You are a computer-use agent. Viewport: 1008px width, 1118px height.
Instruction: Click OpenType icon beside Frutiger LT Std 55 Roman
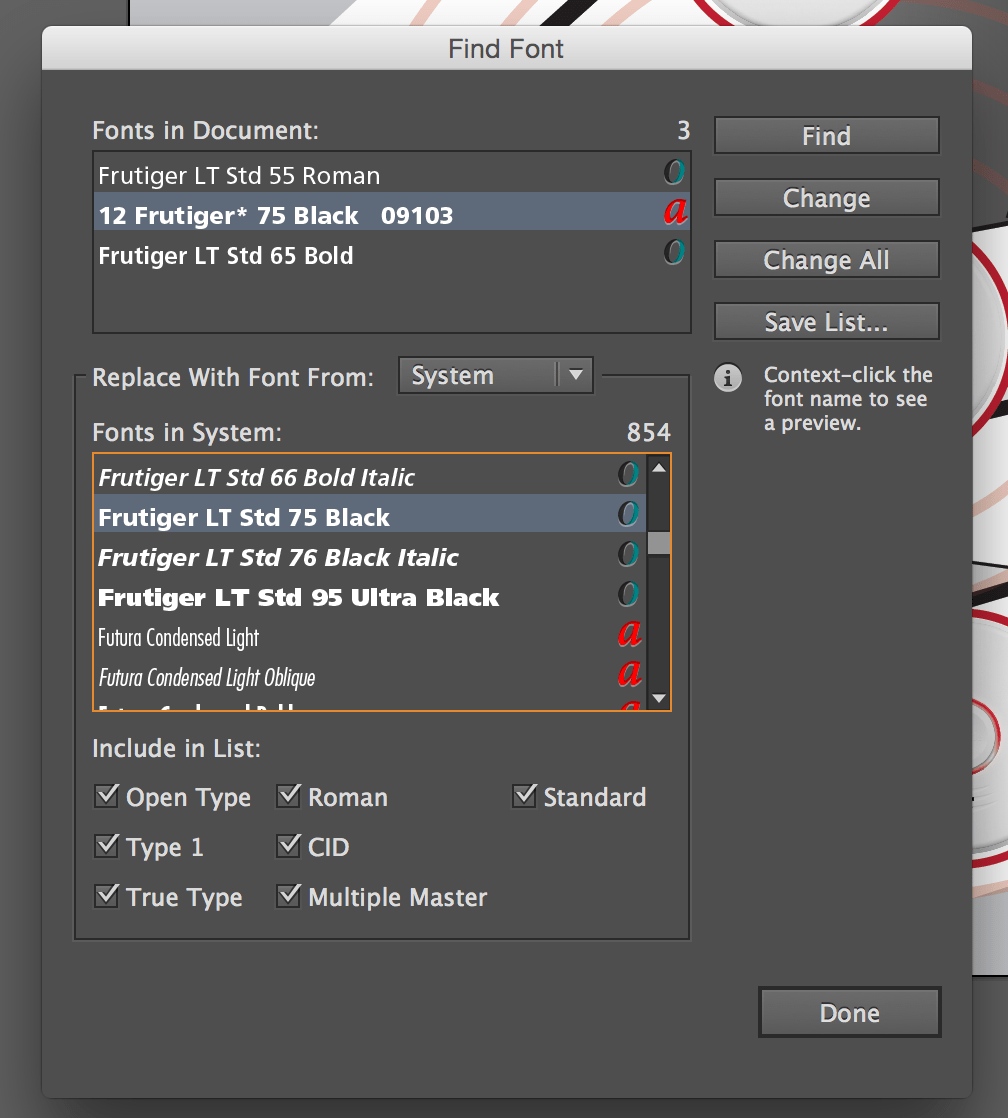point(675,173)
